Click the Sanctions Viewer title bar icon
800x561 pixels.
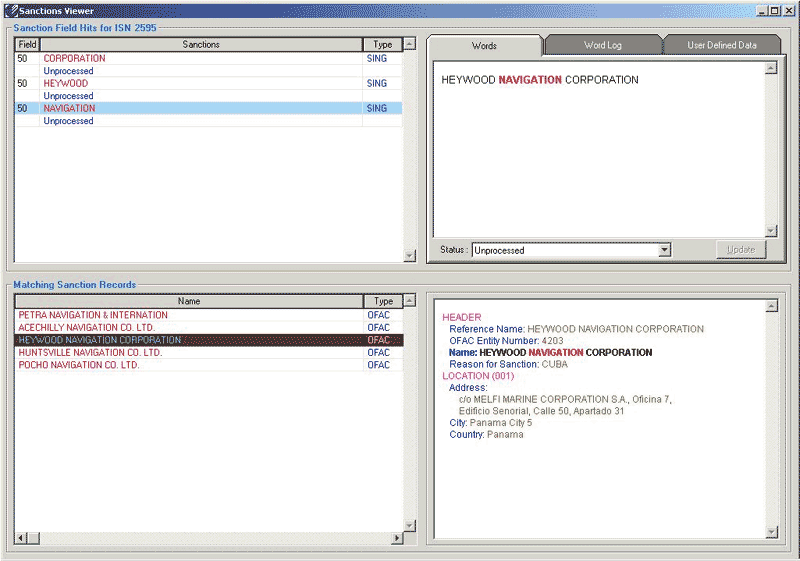(x=11, y=11)
